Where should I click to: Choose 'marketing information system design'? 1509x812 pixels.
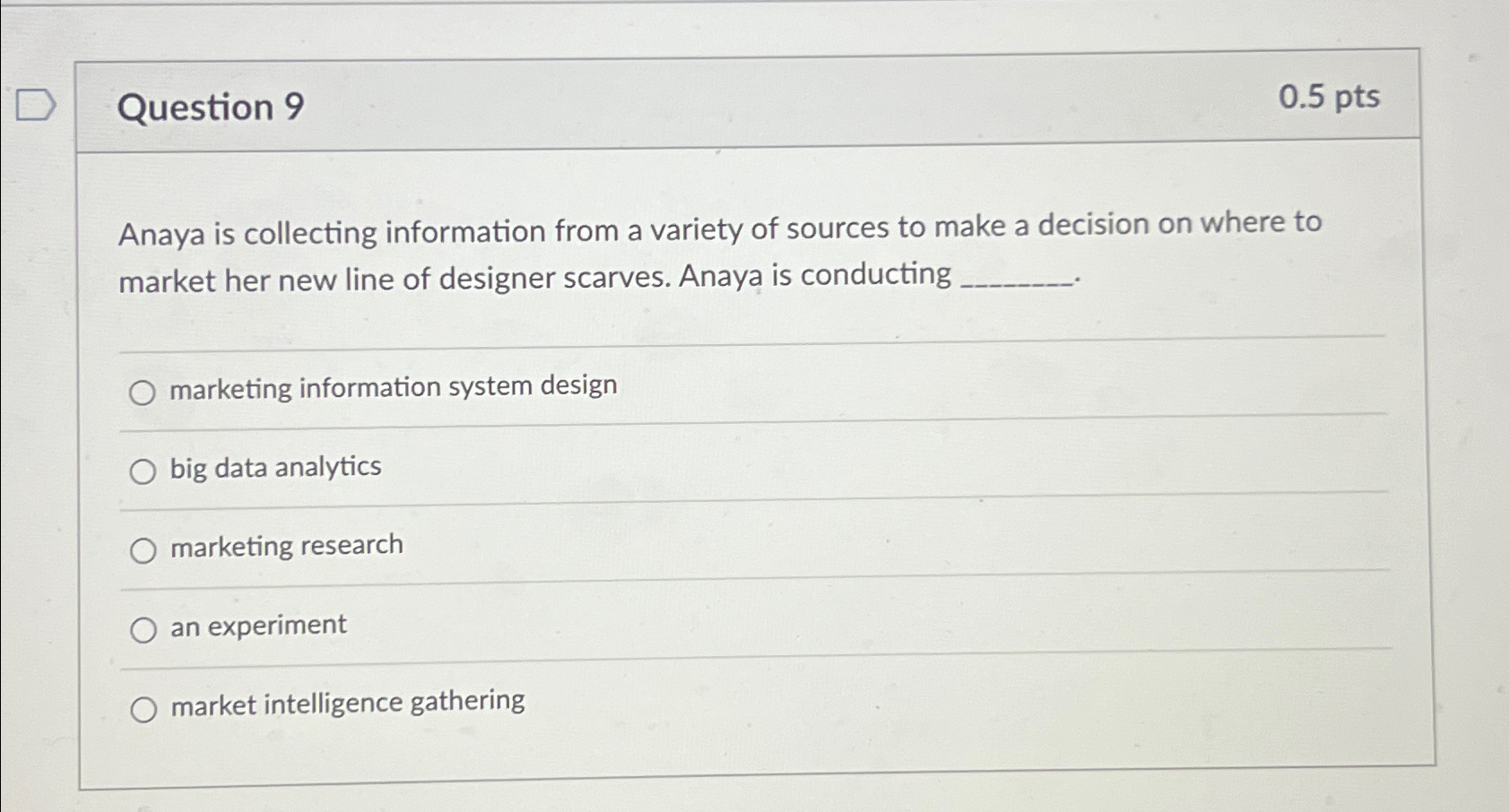[x=143, y=392]
